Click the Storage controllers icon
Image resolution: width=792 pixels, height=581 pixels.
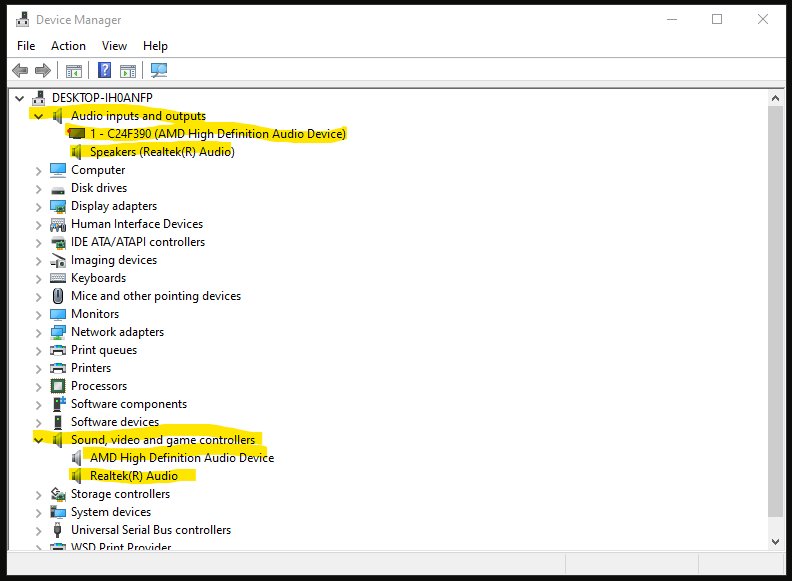[x=58, y=494]
